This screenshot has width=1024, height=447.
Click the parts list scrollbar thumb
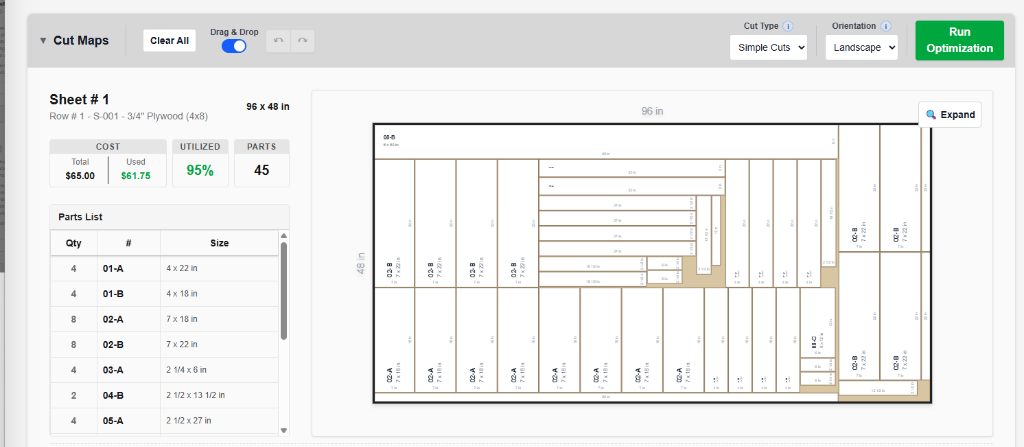pos(283,291)
